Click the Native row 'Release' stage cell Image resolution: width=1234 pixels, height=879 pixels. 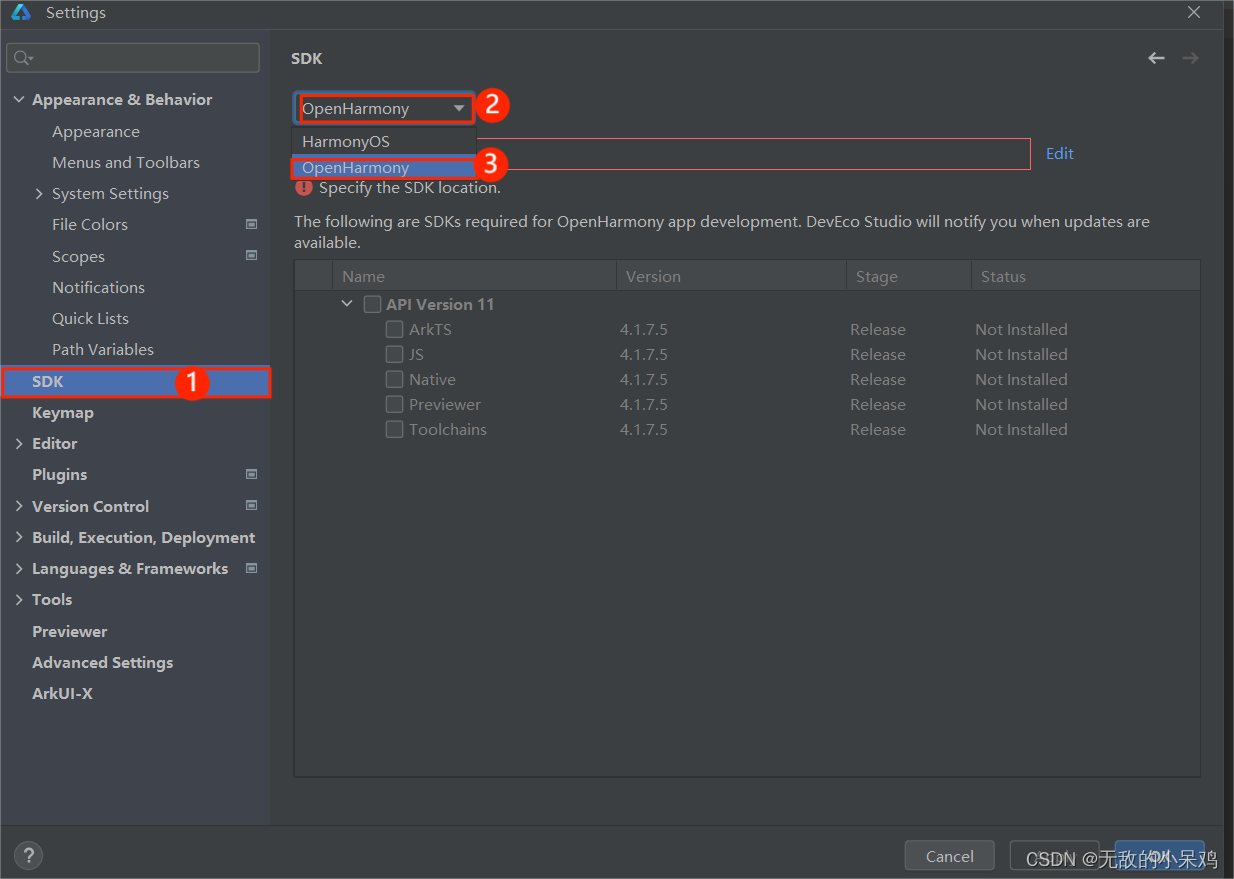[878, 379]
